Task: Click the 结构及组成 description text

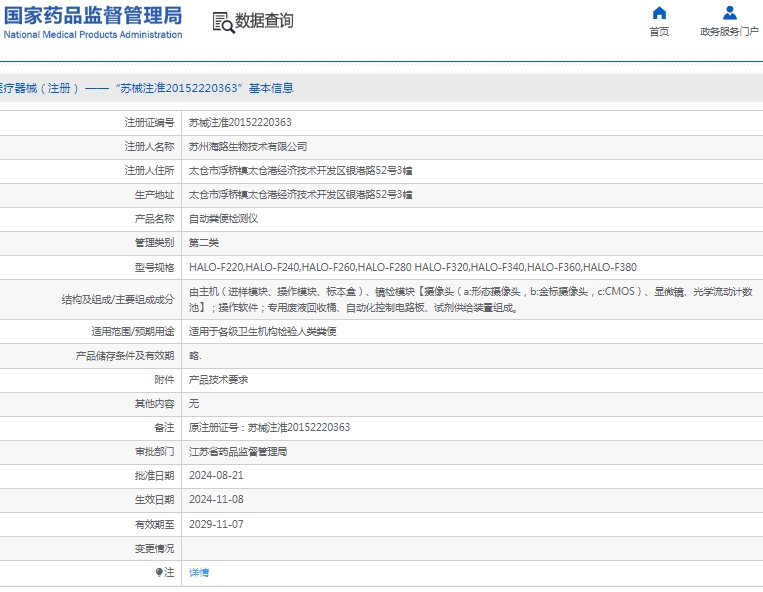Action: (471, 299)
